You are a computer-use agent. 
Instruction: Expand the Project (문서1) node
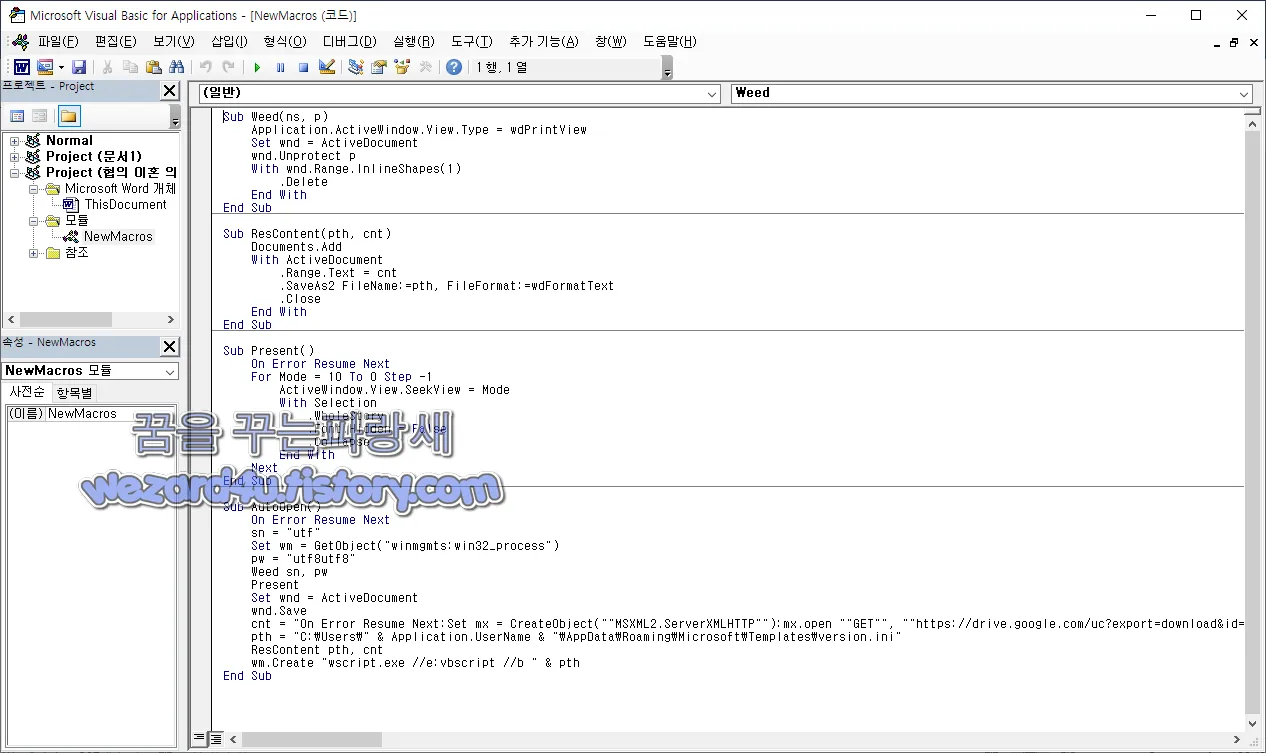(x=15, y=157)
